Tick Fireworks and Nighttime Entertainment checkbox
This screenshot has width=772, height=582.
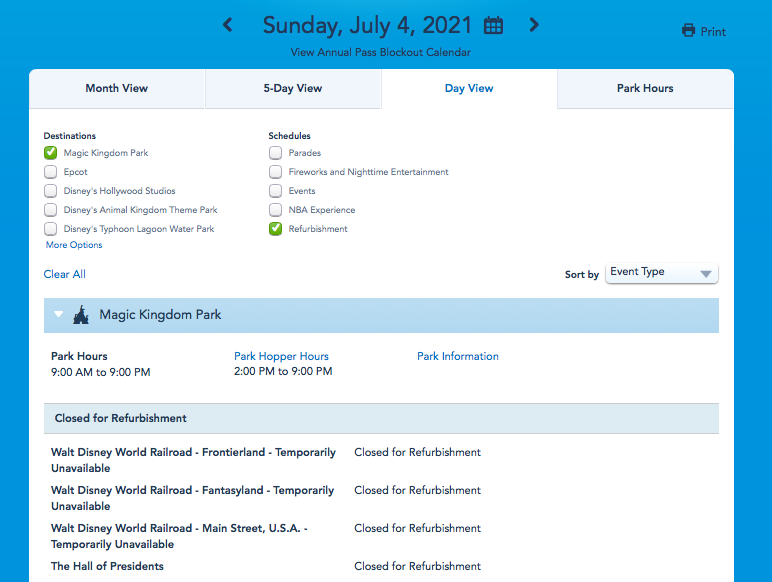click(275, 172)
